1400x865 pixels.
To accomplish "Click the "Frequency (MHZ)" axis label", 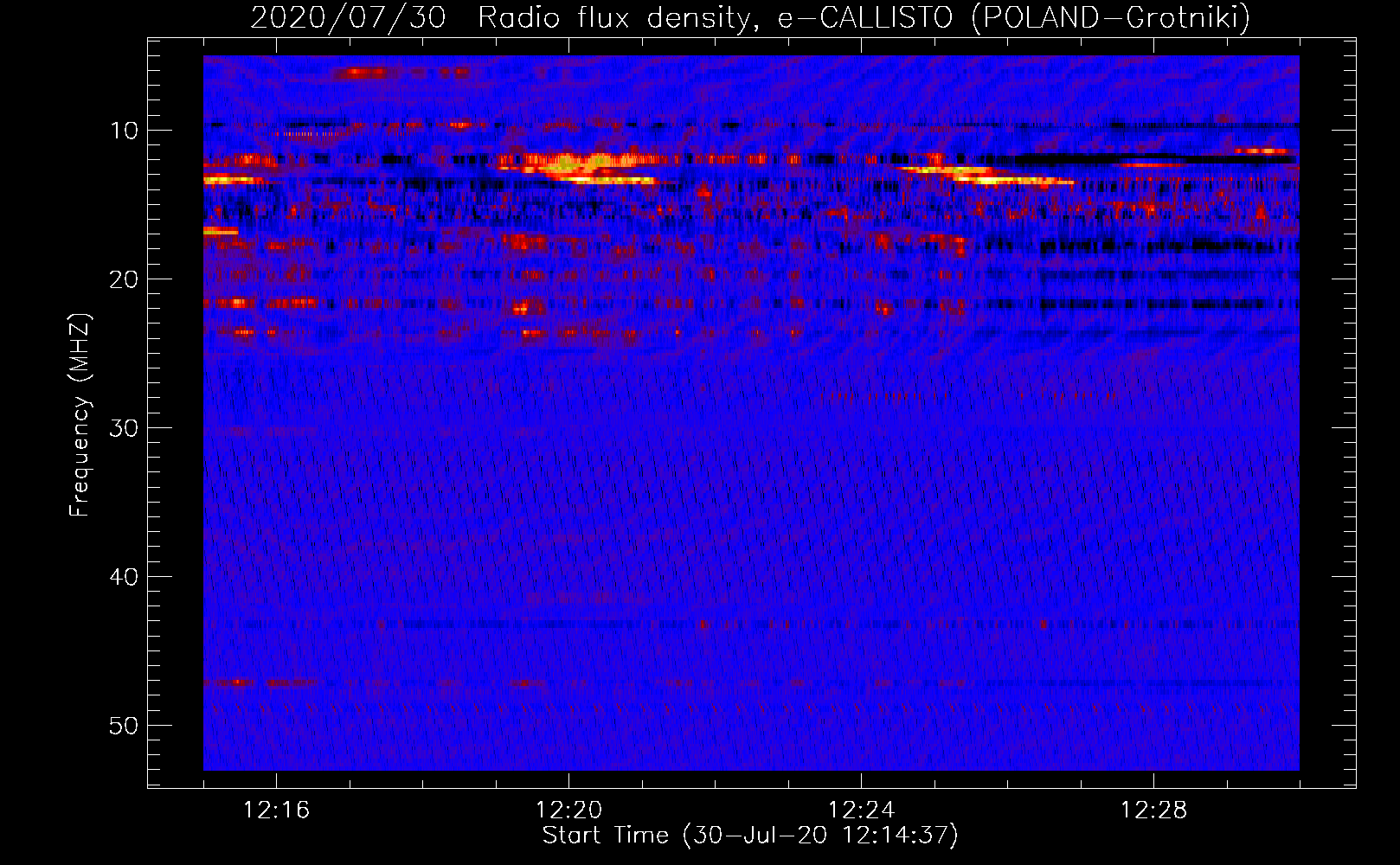I will [x=79, y=415].
